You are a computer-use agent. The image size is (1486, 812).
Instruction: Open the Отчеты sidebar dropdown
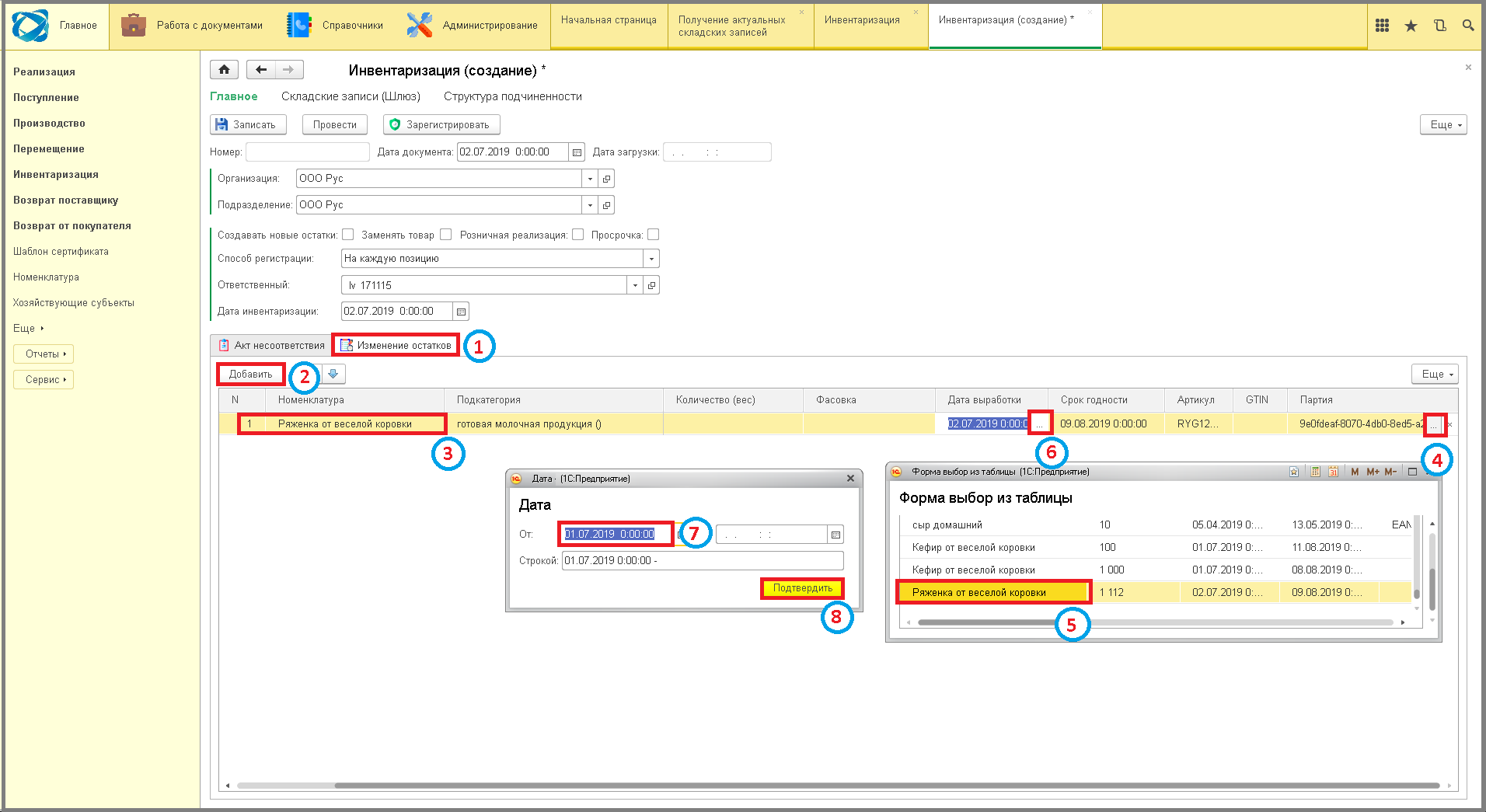[44, 354]
